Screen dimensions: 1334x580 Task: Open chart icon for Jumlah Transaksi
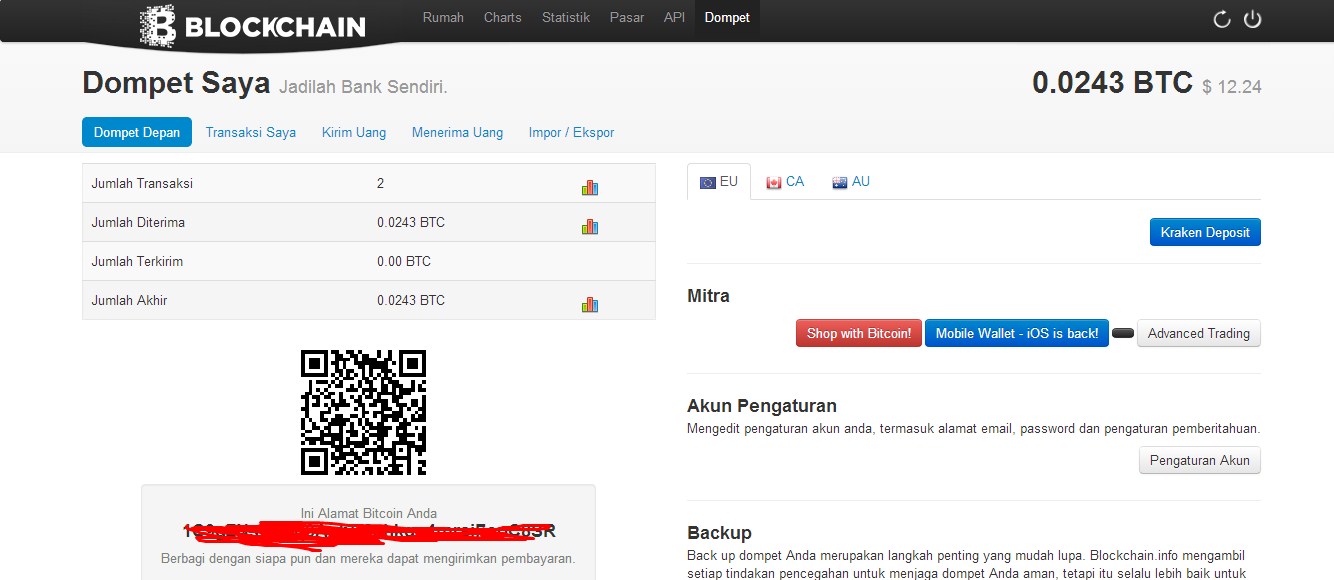coord(590,187)
